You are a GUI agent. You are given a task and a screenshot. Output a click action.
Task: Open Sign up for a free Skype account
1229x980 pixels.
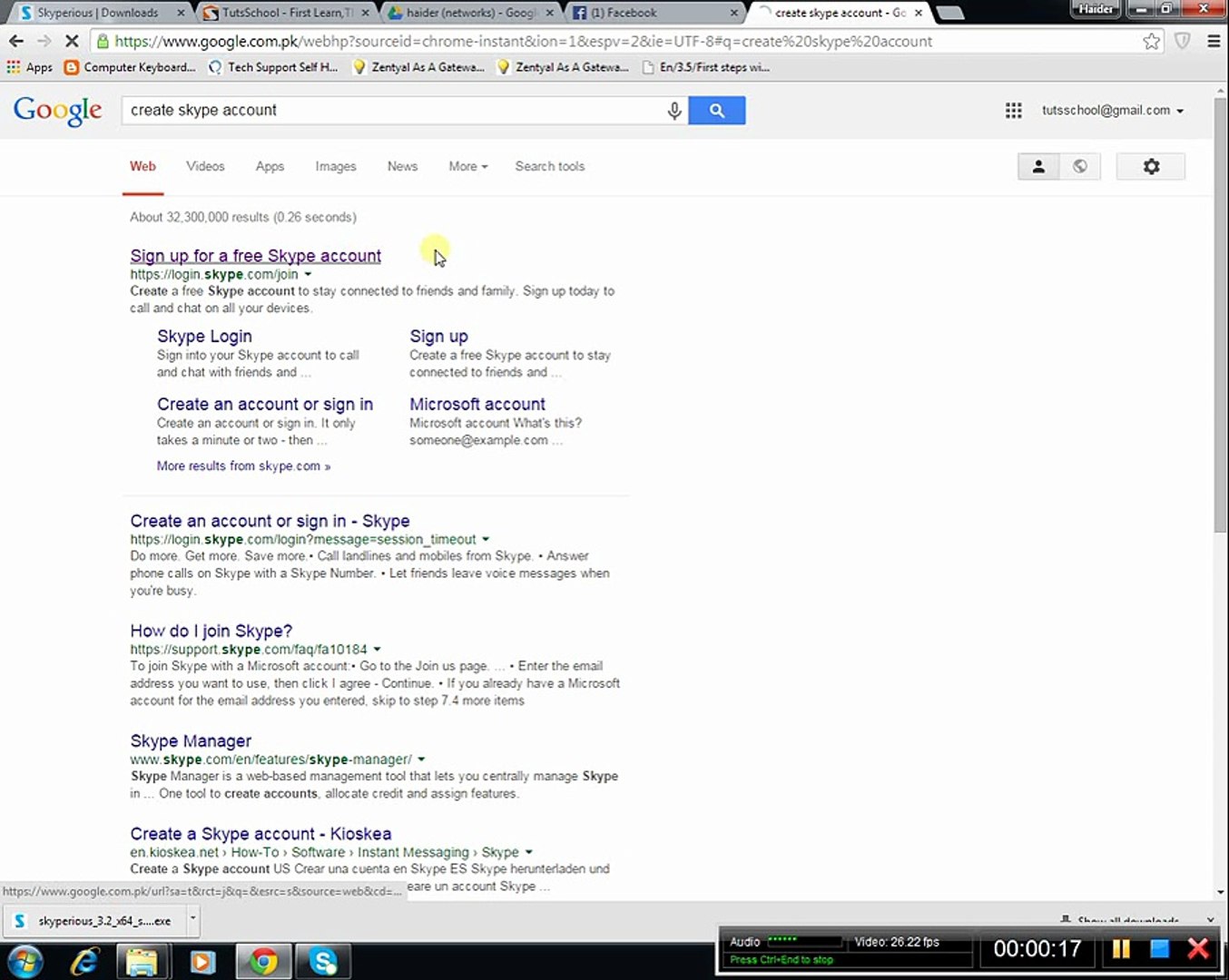(255, 256)
